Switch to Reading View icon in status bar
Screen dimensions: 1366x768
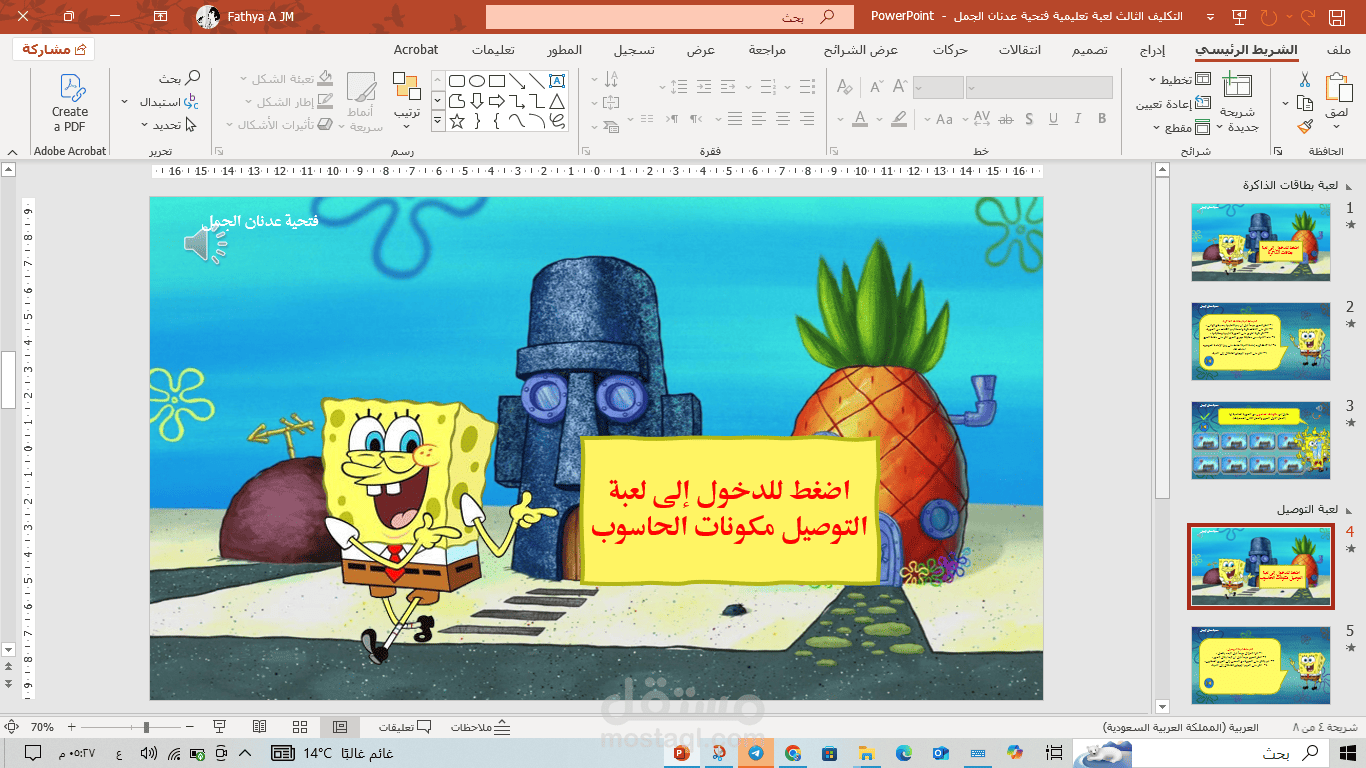point(259,727)
